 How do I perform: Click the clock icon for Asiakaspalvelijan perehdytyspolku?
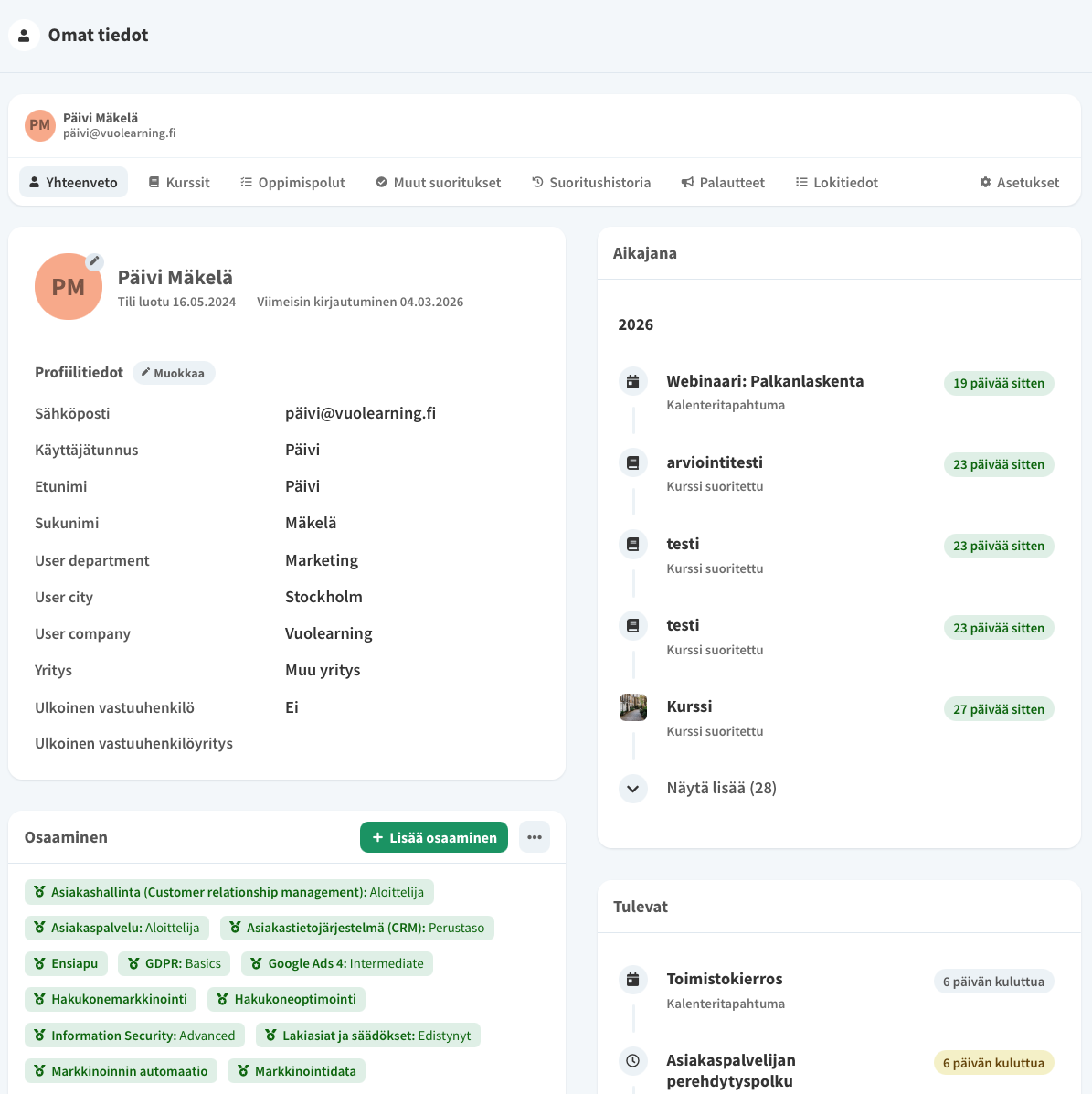click(x=632, y=1060)
